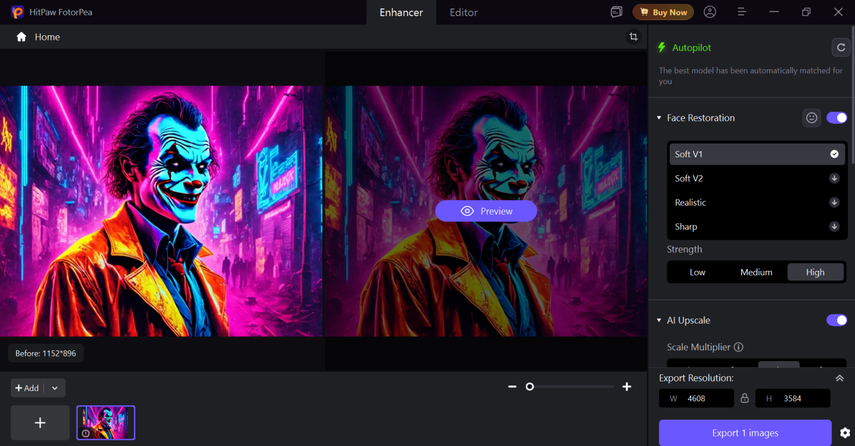Click the export height H field
This screenshot has width=855, height=446.
pos(792,398)
